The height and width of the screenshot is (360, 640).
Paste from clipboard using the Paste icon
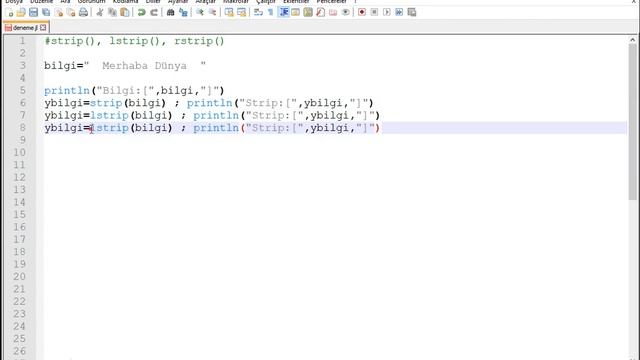[125, 12]
